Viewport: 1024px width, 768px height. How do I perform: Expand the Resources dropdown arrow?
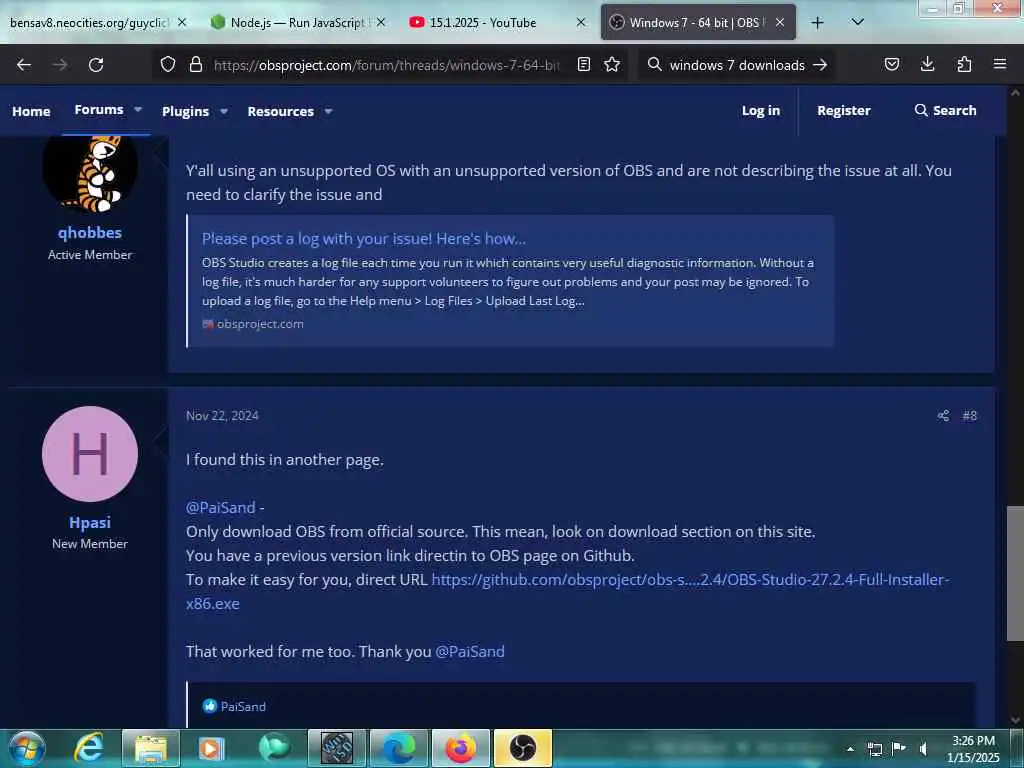tap(328, 112)
